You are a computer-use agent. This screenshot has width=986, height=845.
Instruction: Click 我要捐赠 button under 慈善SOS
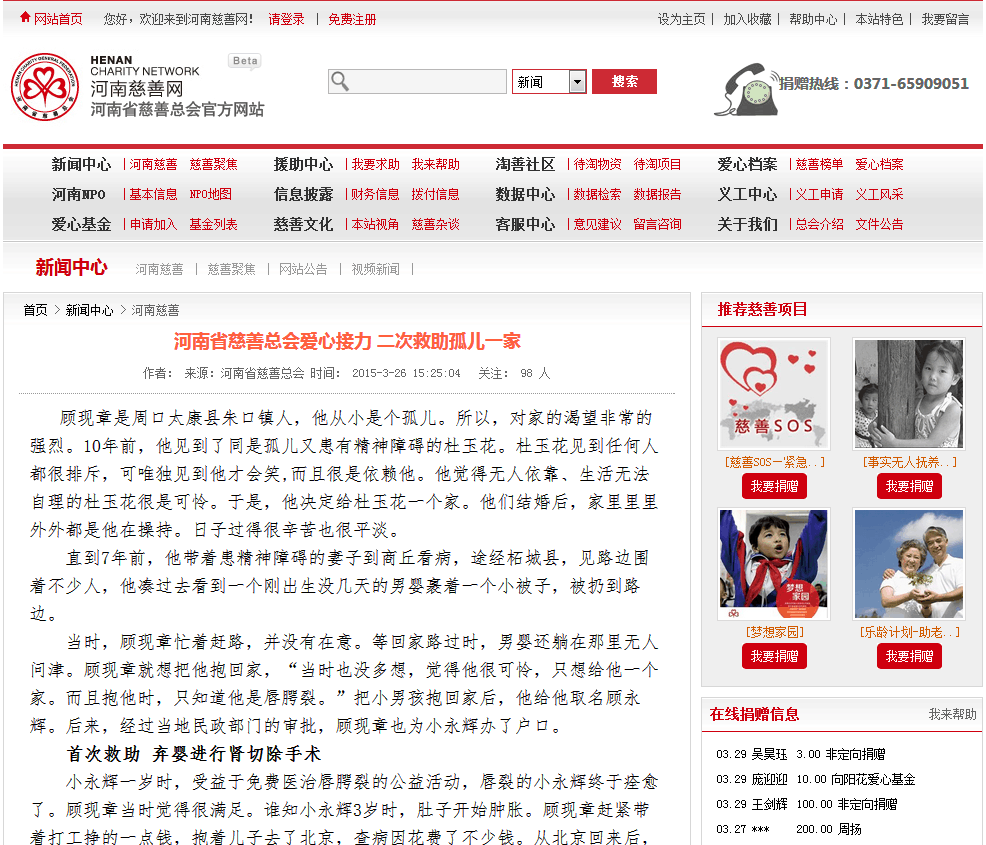click(x=774, y=486)
